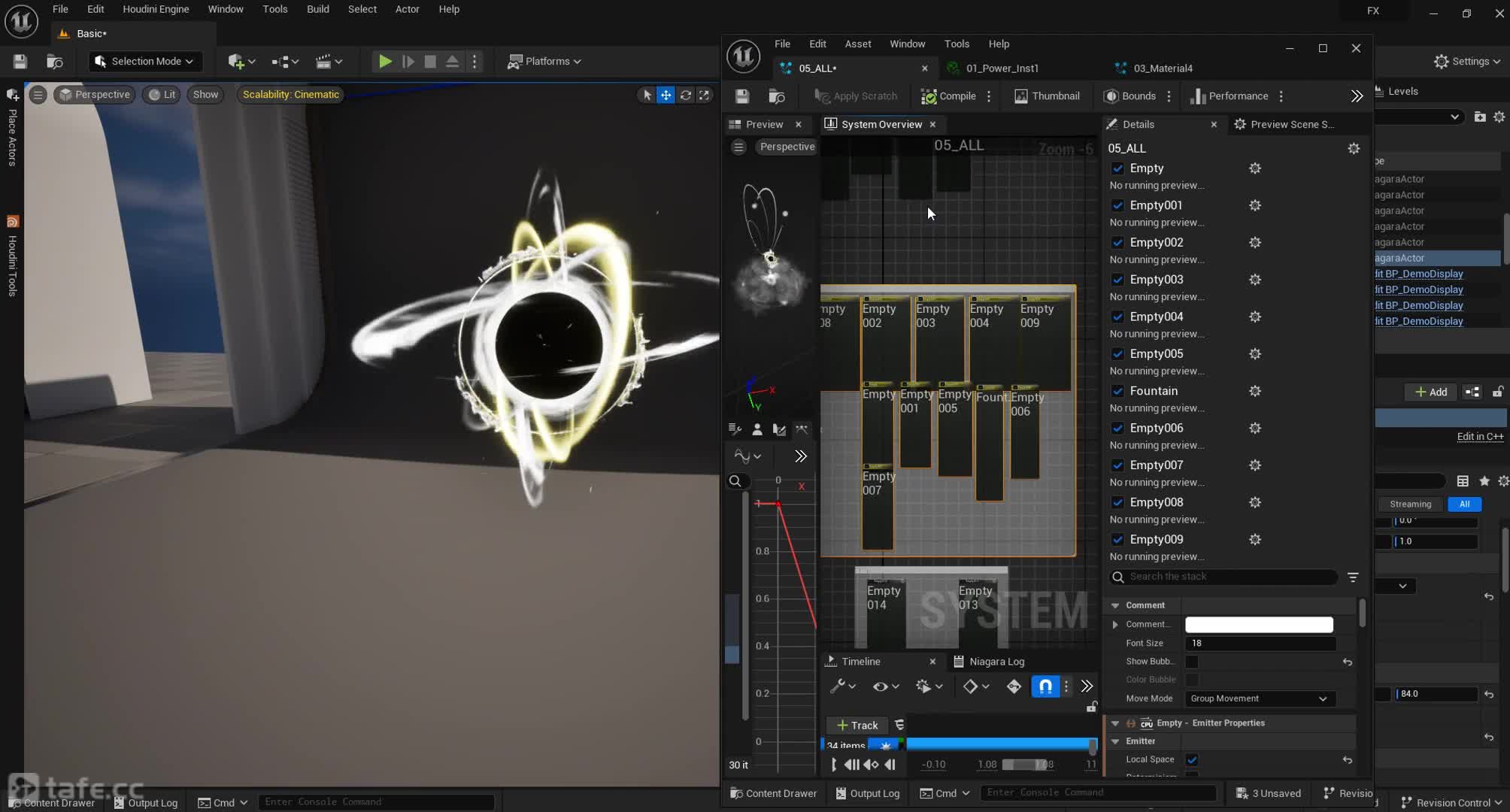
Task: Disable the Fountain emitter checkbox
Action: coord(1117,391)
